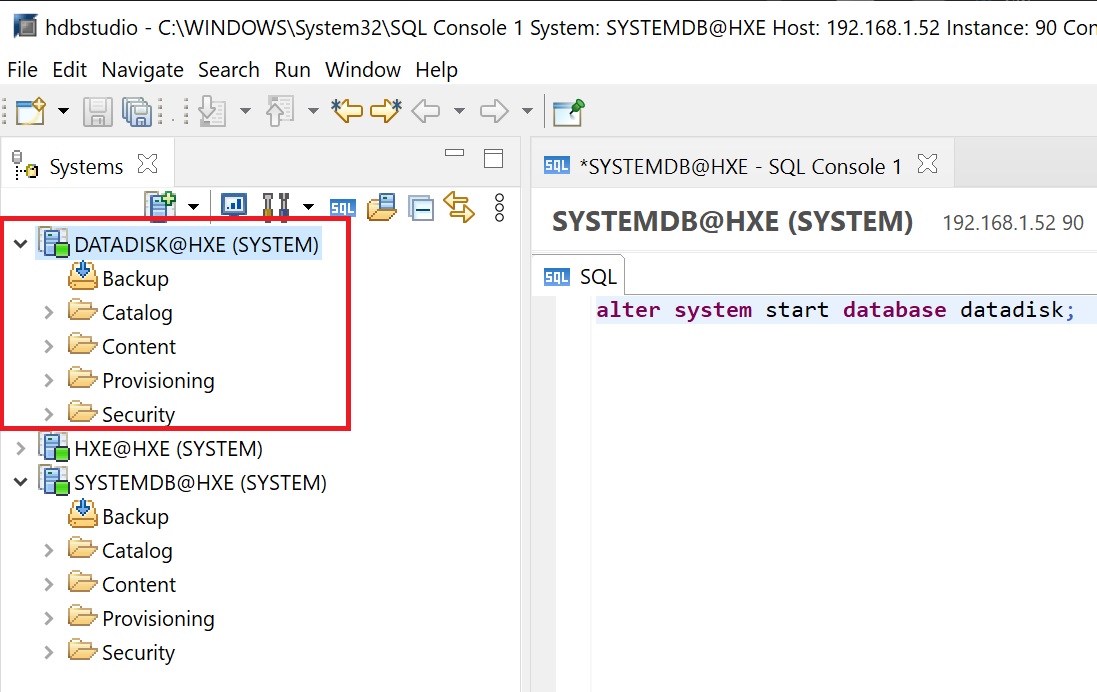Image resolution: width=1097 pixels, height=692 pixels.
Task: Click the New wizard toolbar icon
Action: click(31, 111)
